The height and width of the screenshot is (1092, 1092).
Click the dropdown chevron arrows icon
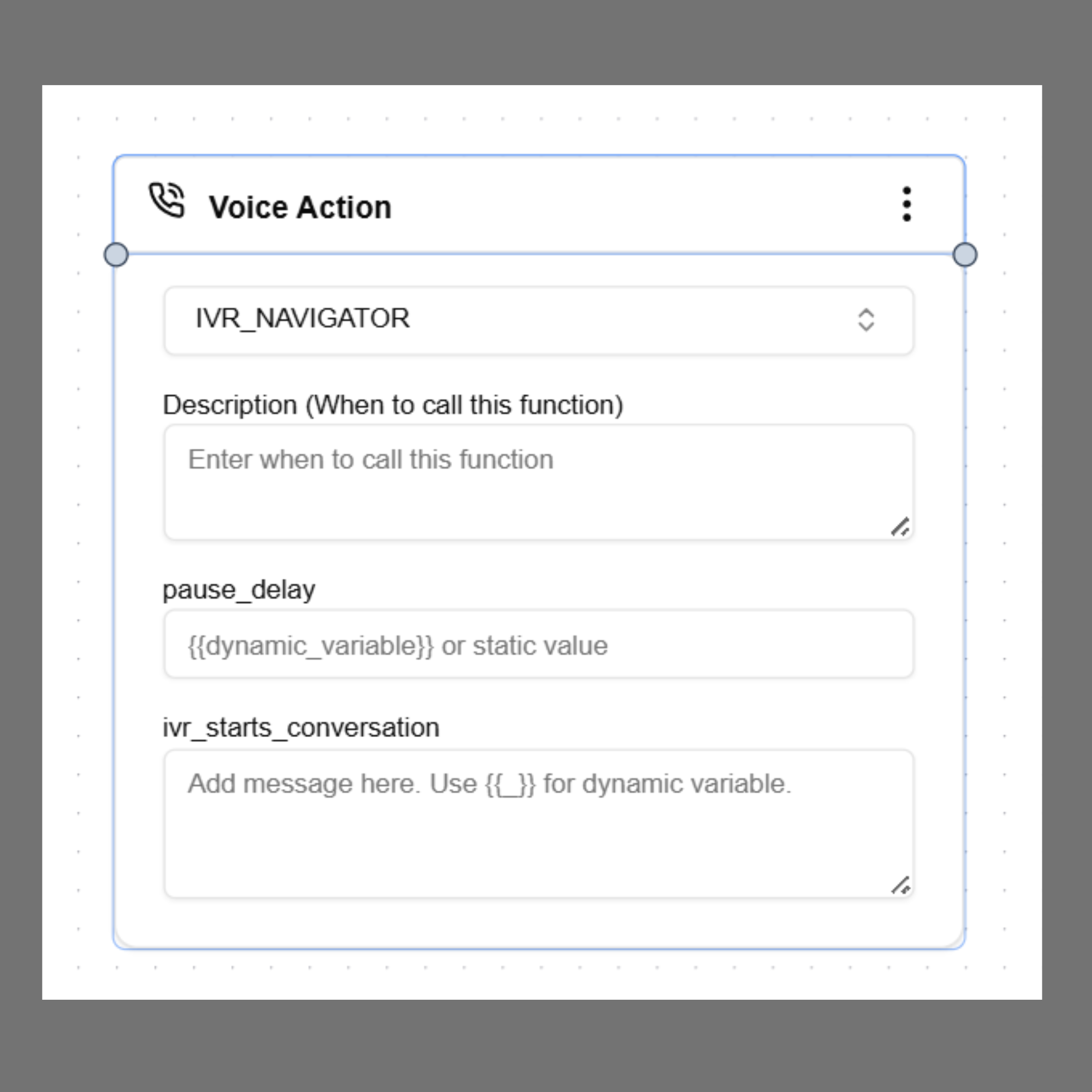pos(866,320)
